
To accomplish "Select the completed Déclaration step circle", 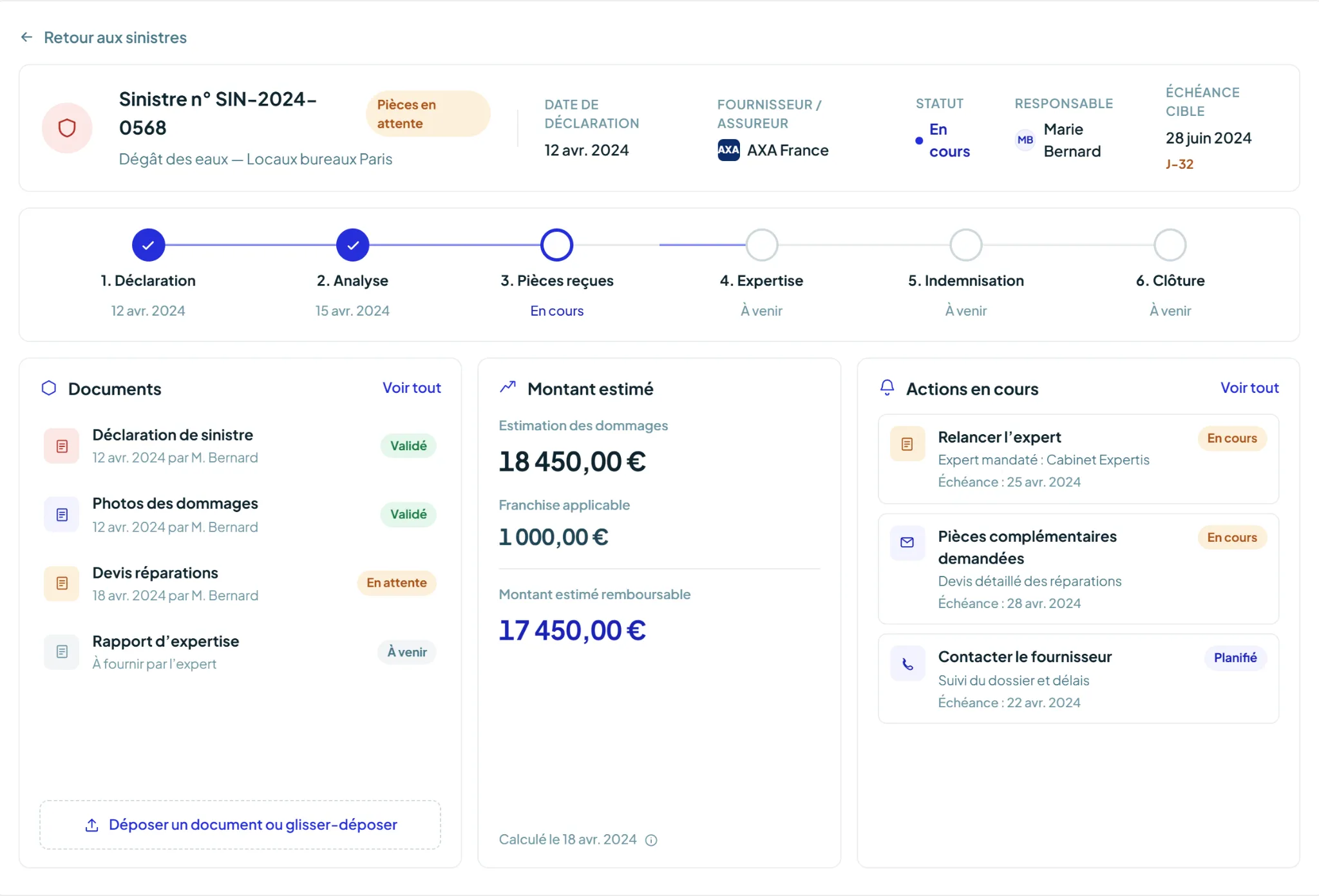I will coord(148,245).
